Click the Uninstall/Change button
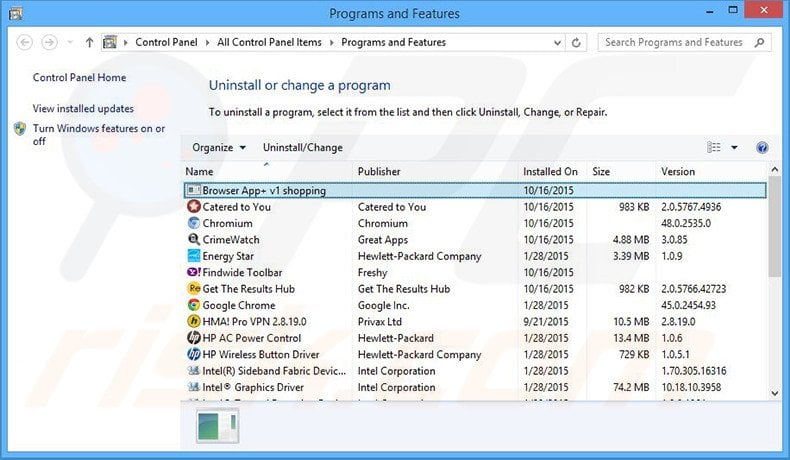The height and width of the screenshot is (460, 790). click(302, 148)
